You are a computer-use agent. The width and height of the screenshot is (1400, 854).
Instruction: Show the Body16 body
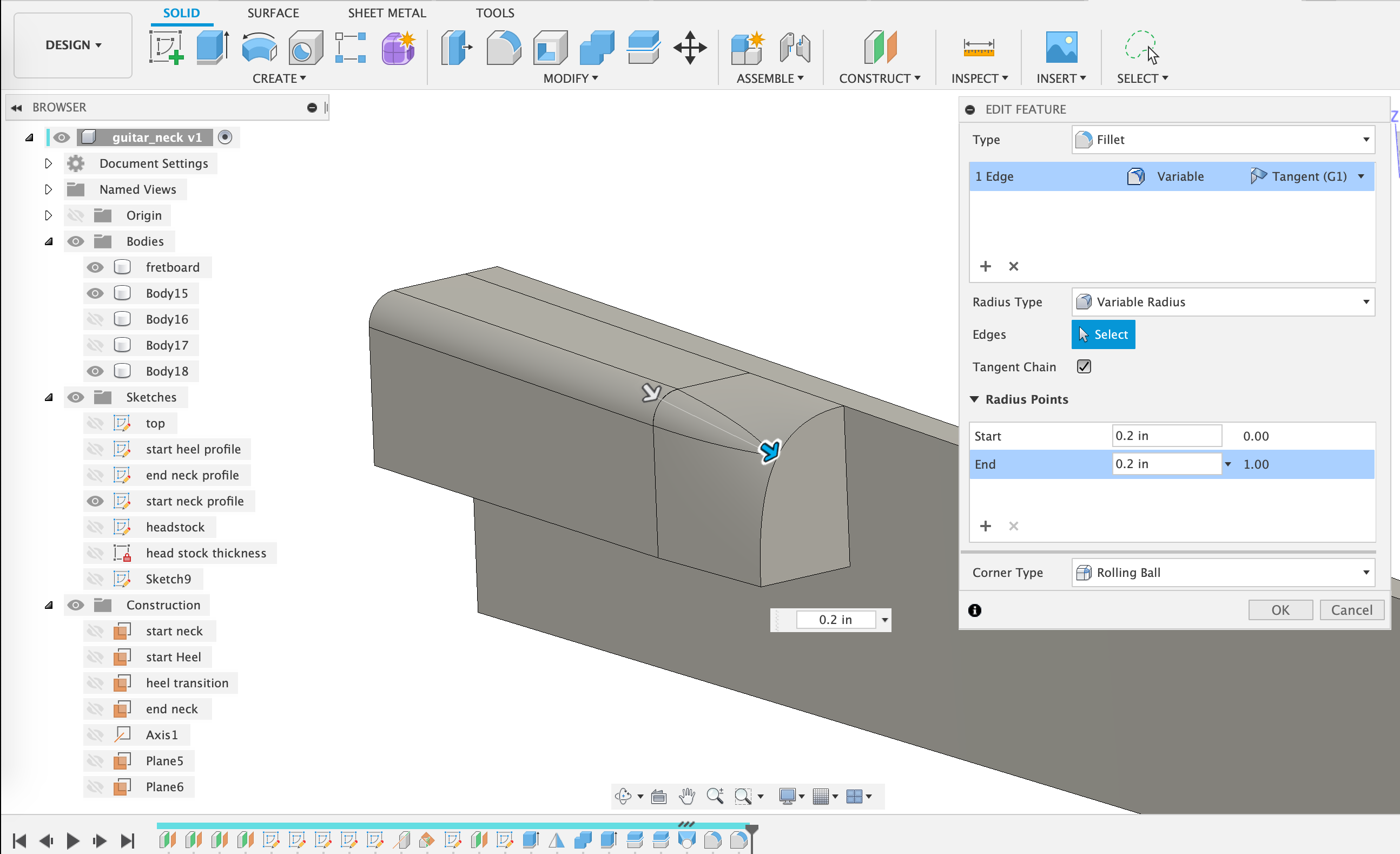click(x=95, y=319)
